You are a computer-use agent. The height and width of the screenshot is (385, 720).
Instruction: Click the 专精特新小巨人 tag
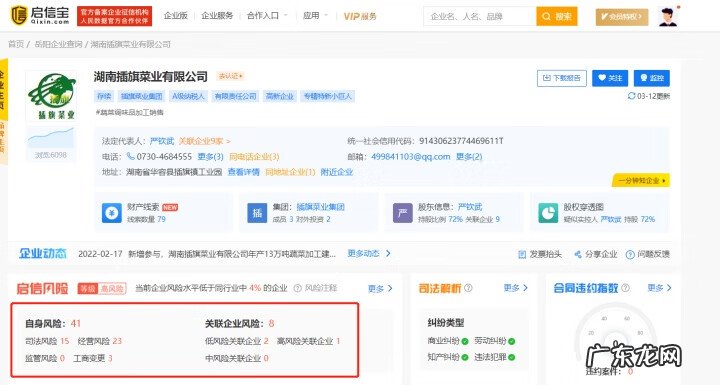327,96
